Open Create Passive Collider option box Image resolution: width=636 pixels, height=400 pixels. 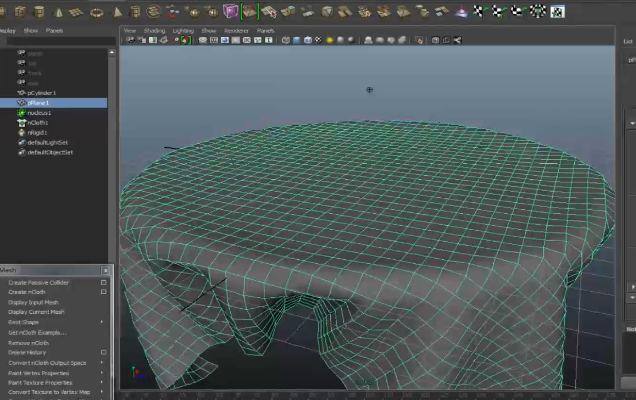tap(103, 282)
